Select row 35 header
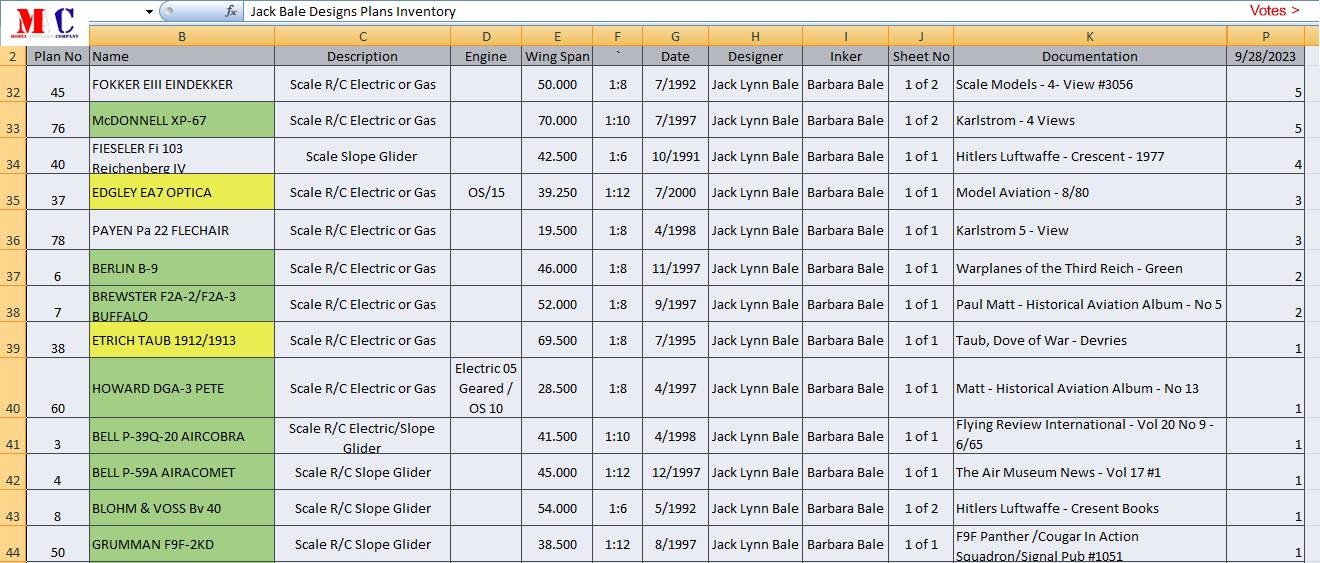 (x=13, y=192)
